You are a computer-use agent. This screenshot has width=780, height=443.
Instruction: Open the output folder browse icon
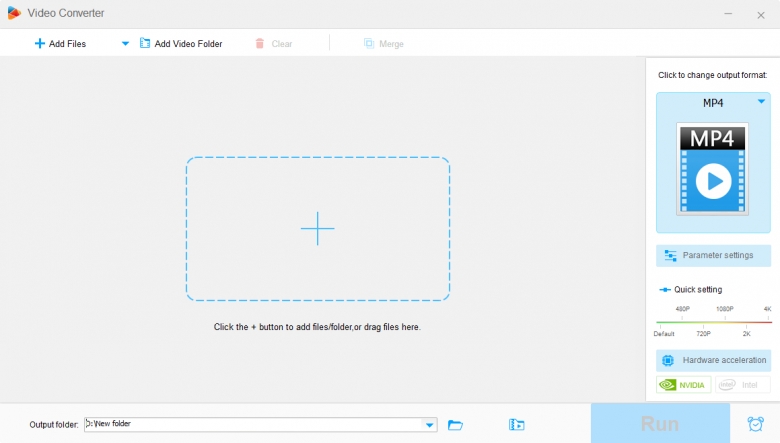point(456,425)
